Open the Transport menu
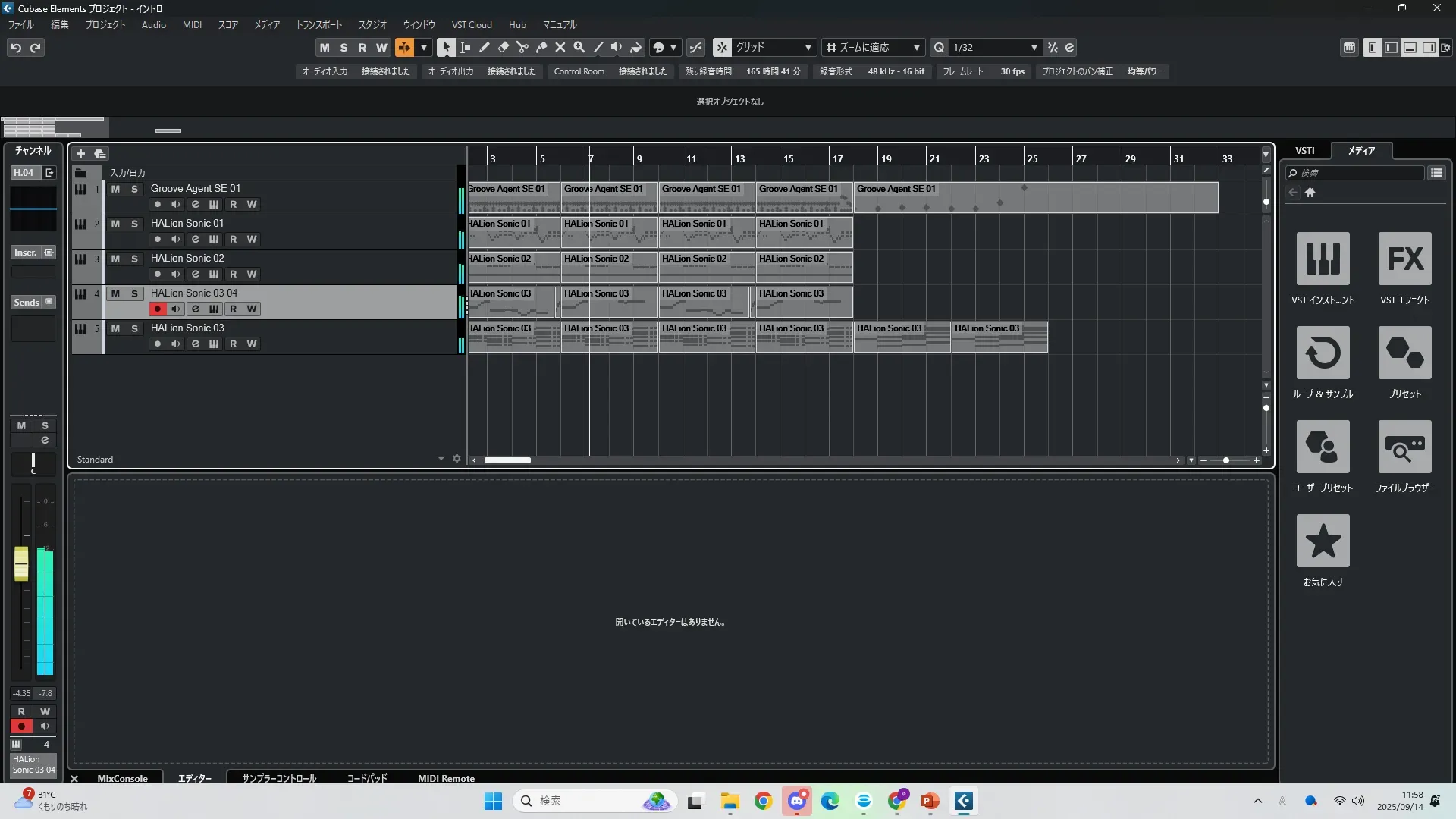The image size is (1456, 819). (x=318, y=24)
